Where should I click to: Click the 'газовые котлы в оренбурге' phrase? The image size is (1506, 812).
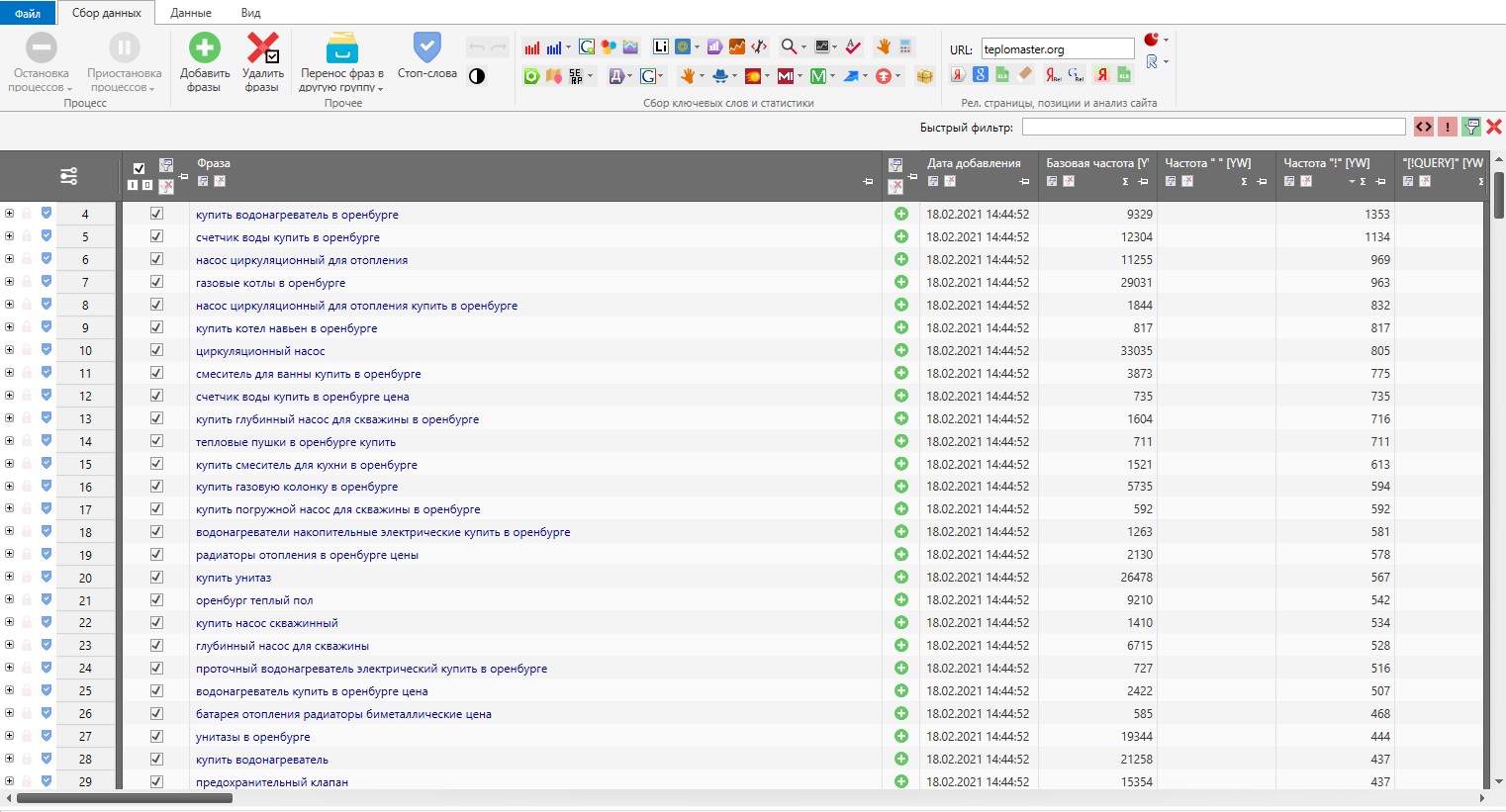270,283
